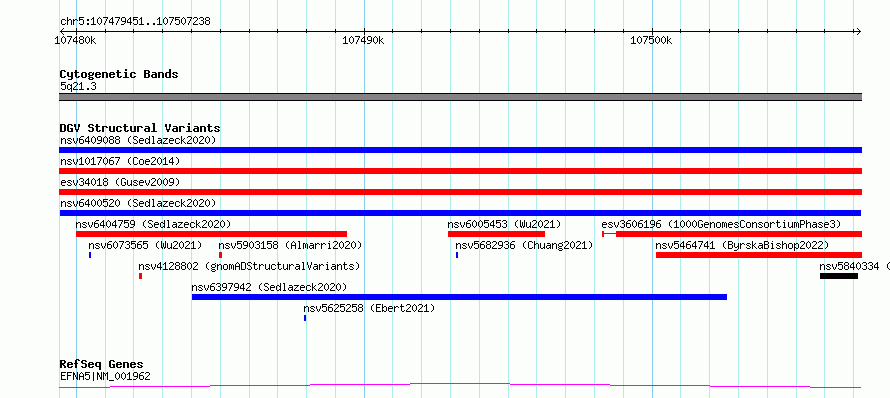The width and height of the screenshot is (890, 398).
Task: Click the nsv5682936 (Chuang2021) label
Action: pyautogui.click(x=524, y=245)
